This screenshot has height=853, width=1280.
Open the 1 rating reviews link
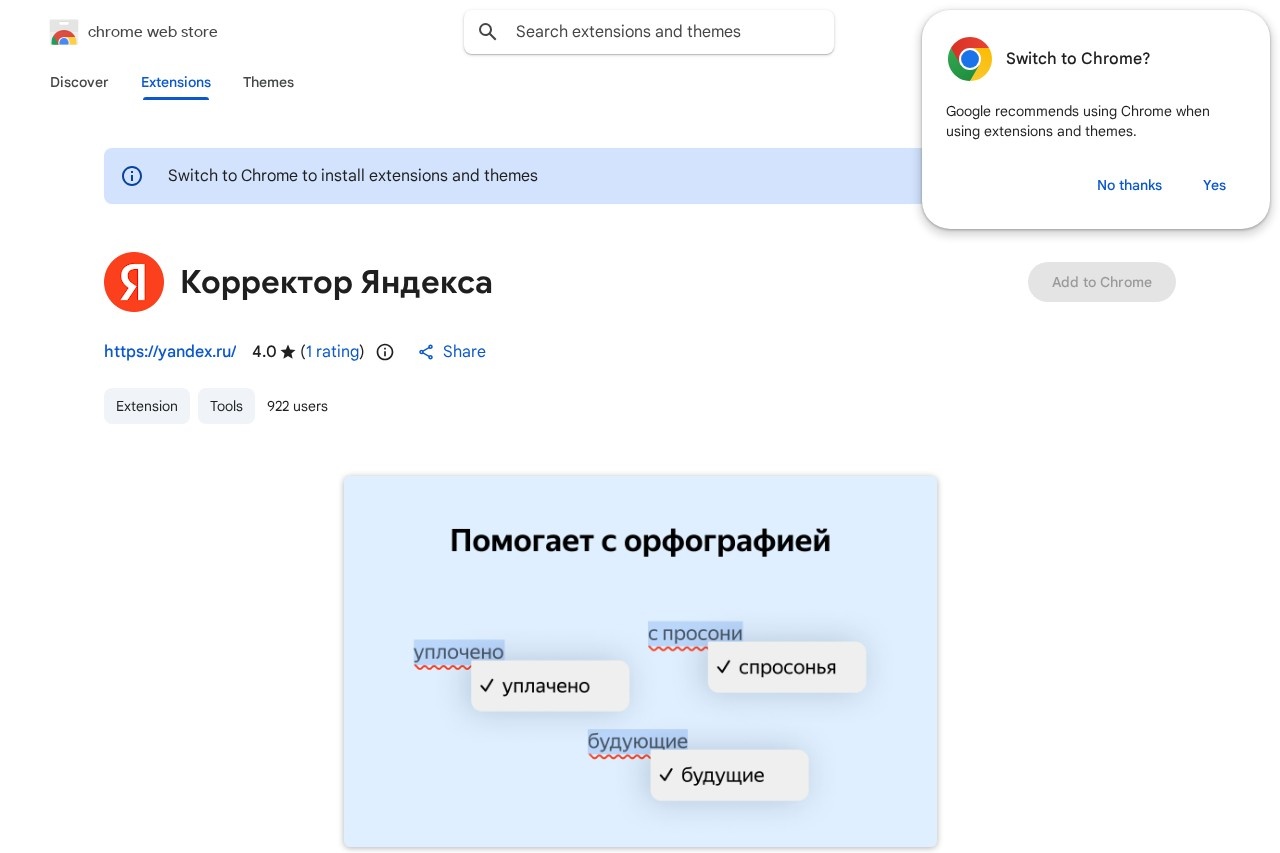tap(333, 352)
